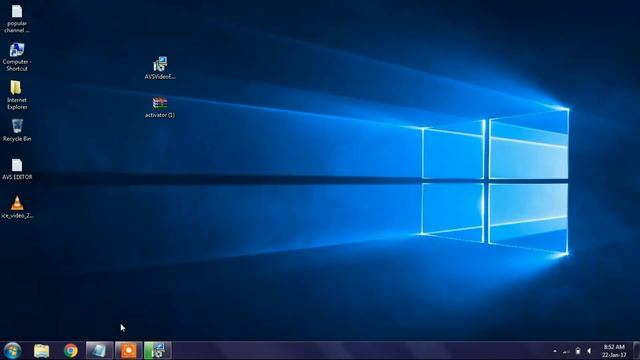This screenshot has width=640, height=360.
Task: Select the Computer - Shortcut desktop icon
Action: (x=17, y=57)
